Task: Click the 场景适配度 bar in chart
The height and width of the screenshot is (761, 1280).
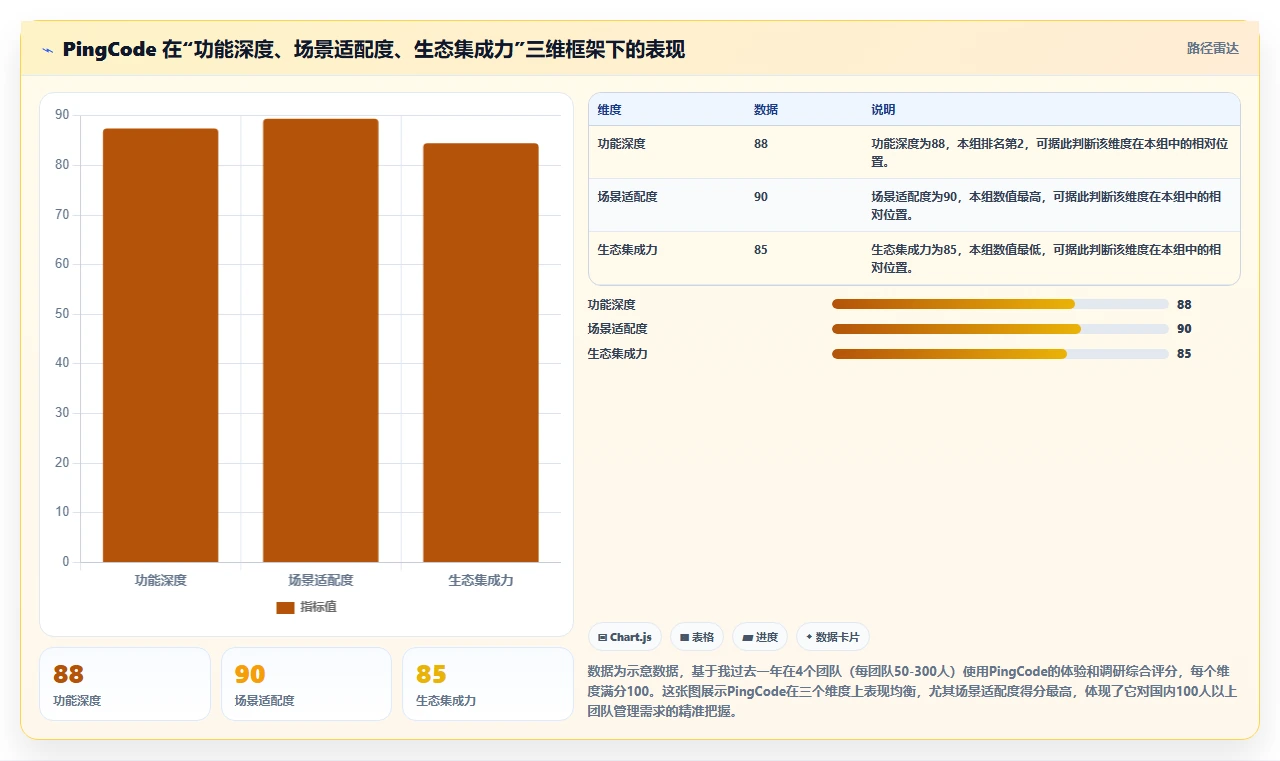Action: click(320, 340)
